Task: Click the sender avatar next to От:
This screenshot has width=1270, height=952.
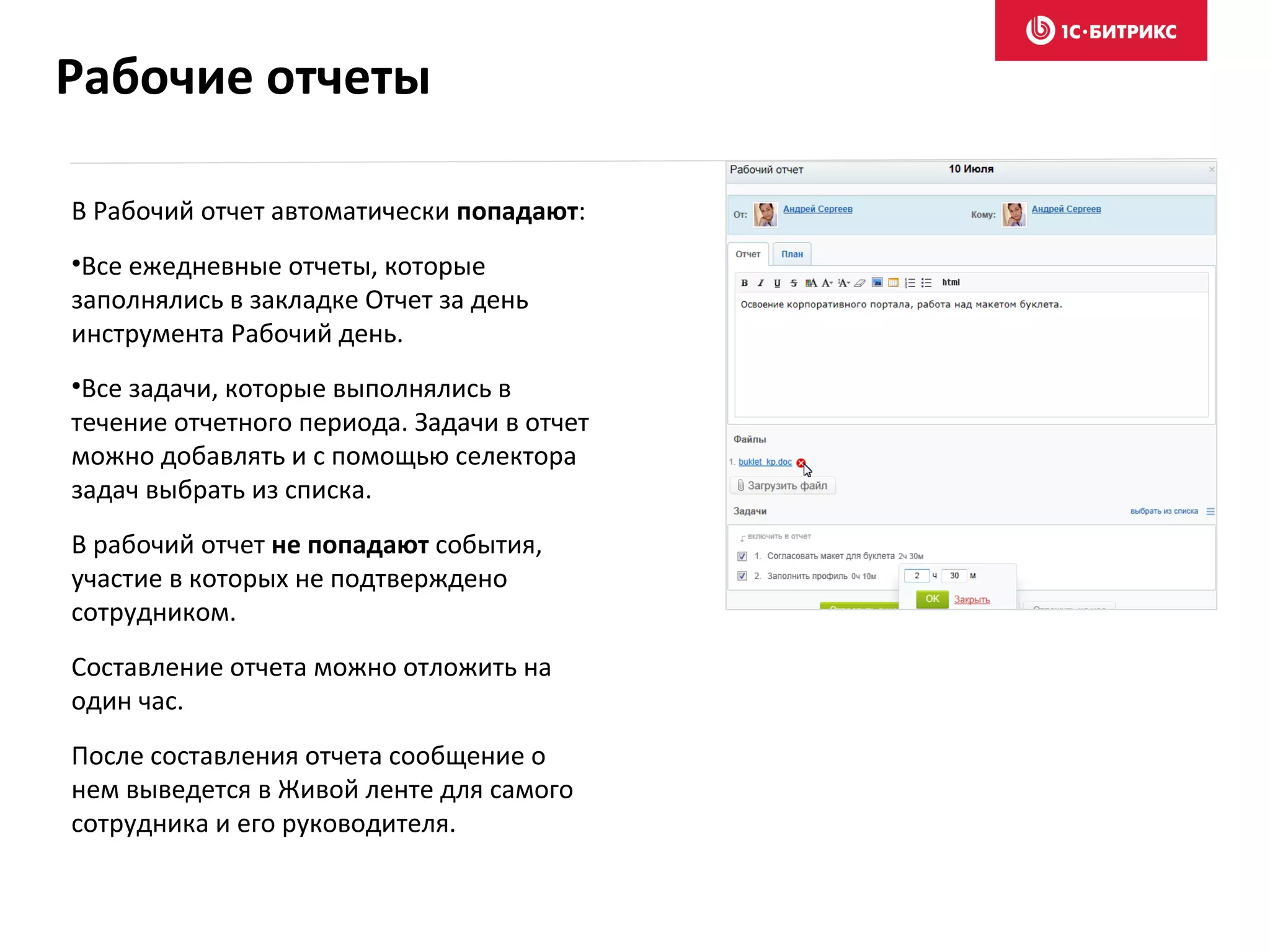Action: point(766,215)
